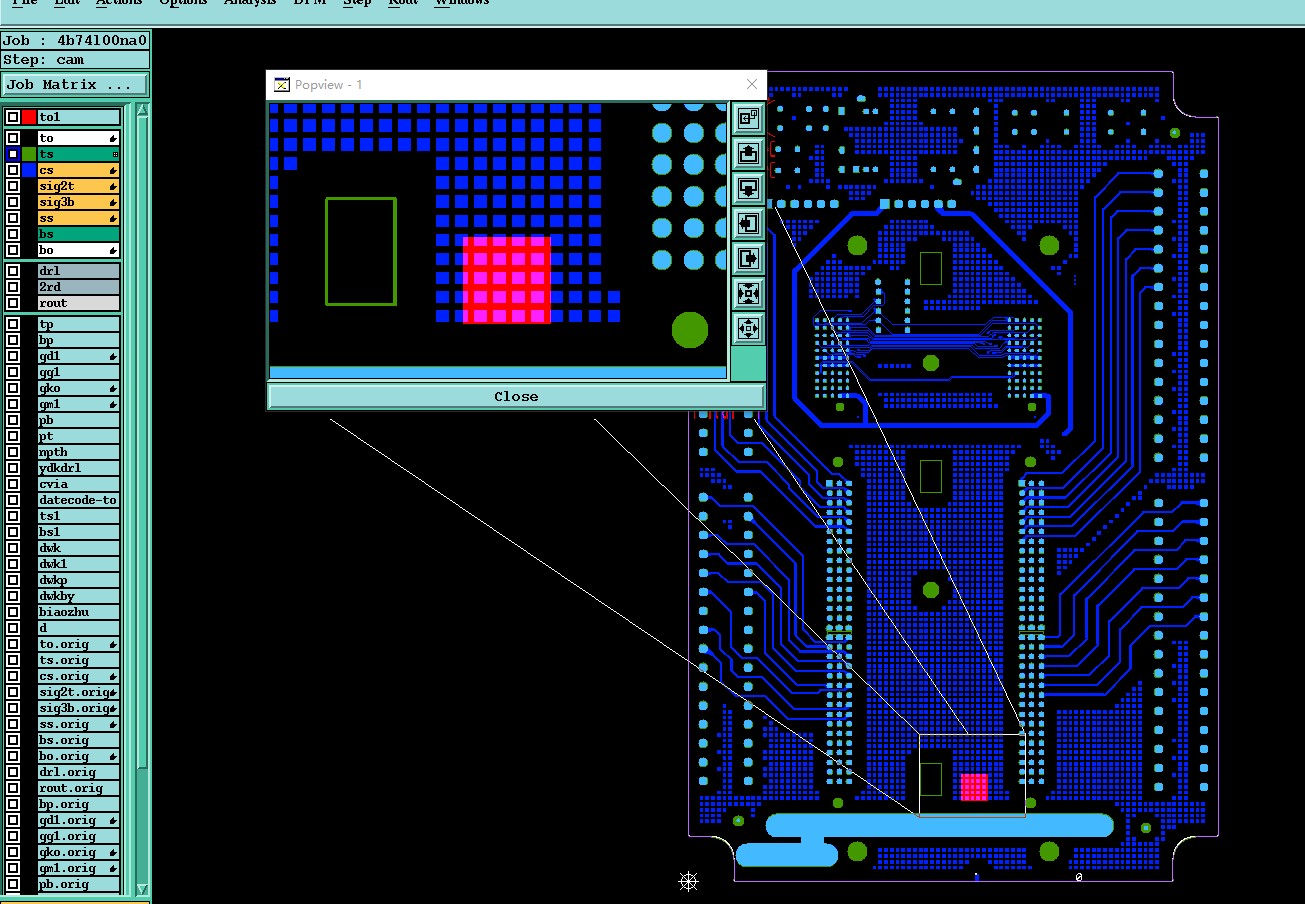This screenshot has width=1305, height=904.
Task: Click layer list scrollbar up arrow
Action: (x=142, y=109)
